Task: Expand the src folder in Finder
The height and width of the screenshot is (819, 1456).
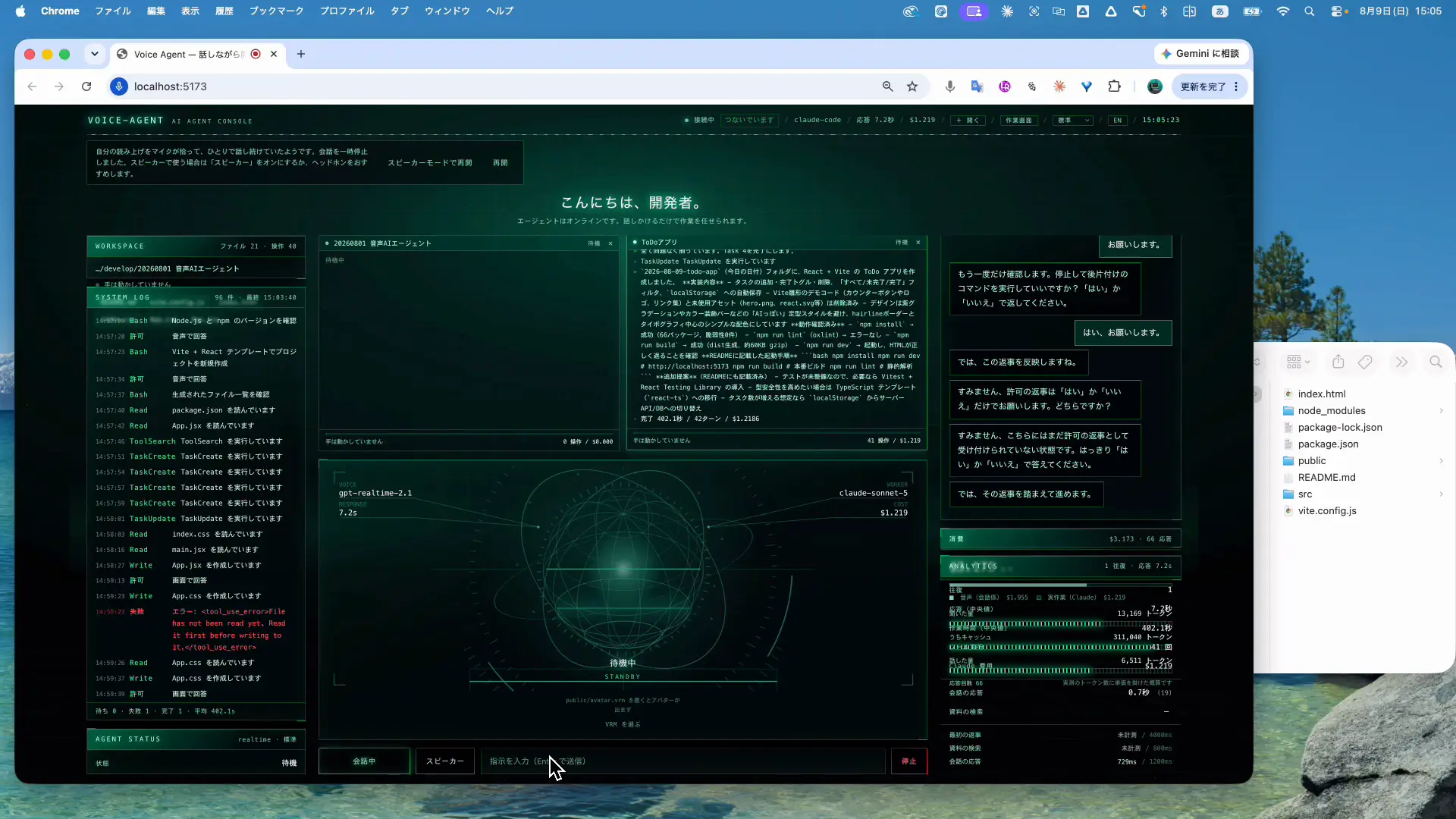Action: click(x=1441, y=494)
